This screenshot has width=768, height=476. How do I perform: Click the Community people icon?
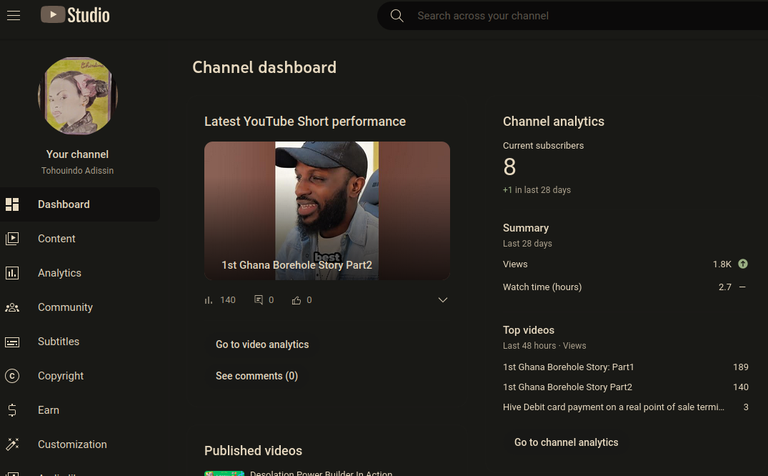point(12,308)
